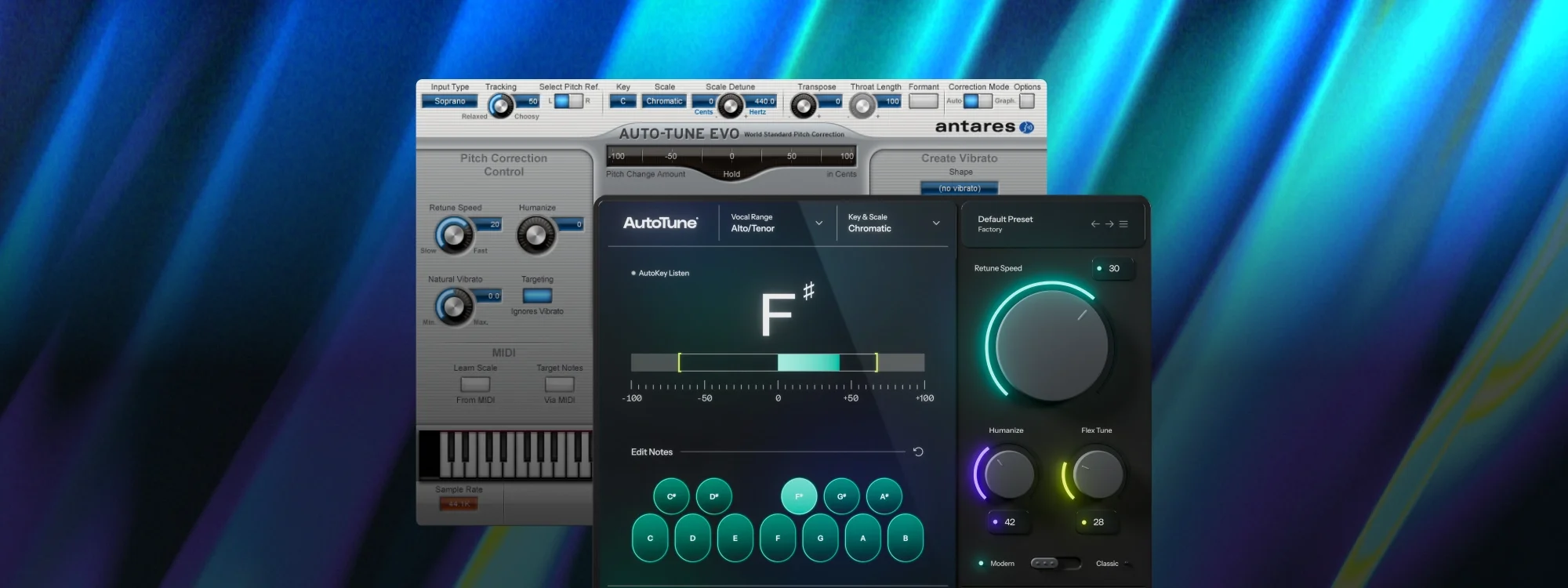Click the EVO Throat Length knob
This screenshot has width=1568, height=588.
coord(862,105)
